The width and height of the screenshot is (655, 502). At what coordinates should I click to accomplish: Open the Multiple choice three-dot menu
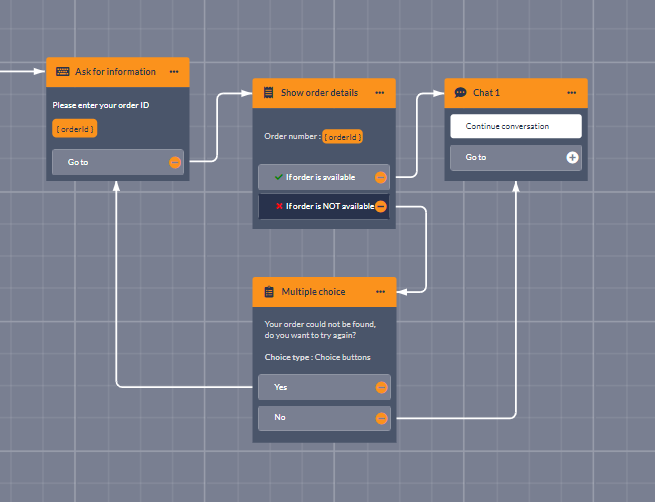(380, 292)
